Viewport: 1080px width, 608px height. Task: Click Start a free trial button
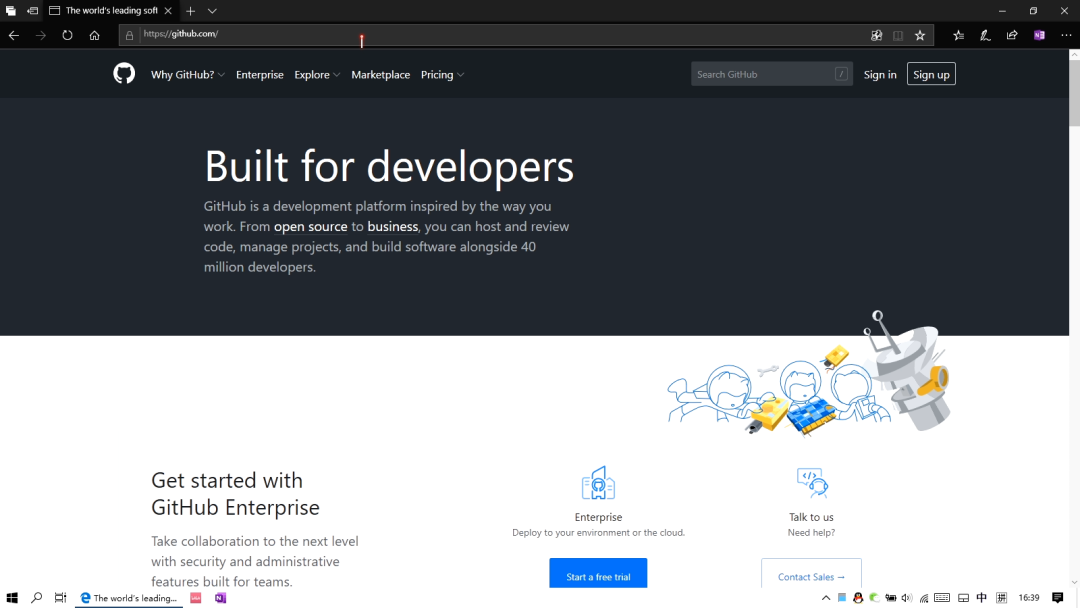point(598,574)
